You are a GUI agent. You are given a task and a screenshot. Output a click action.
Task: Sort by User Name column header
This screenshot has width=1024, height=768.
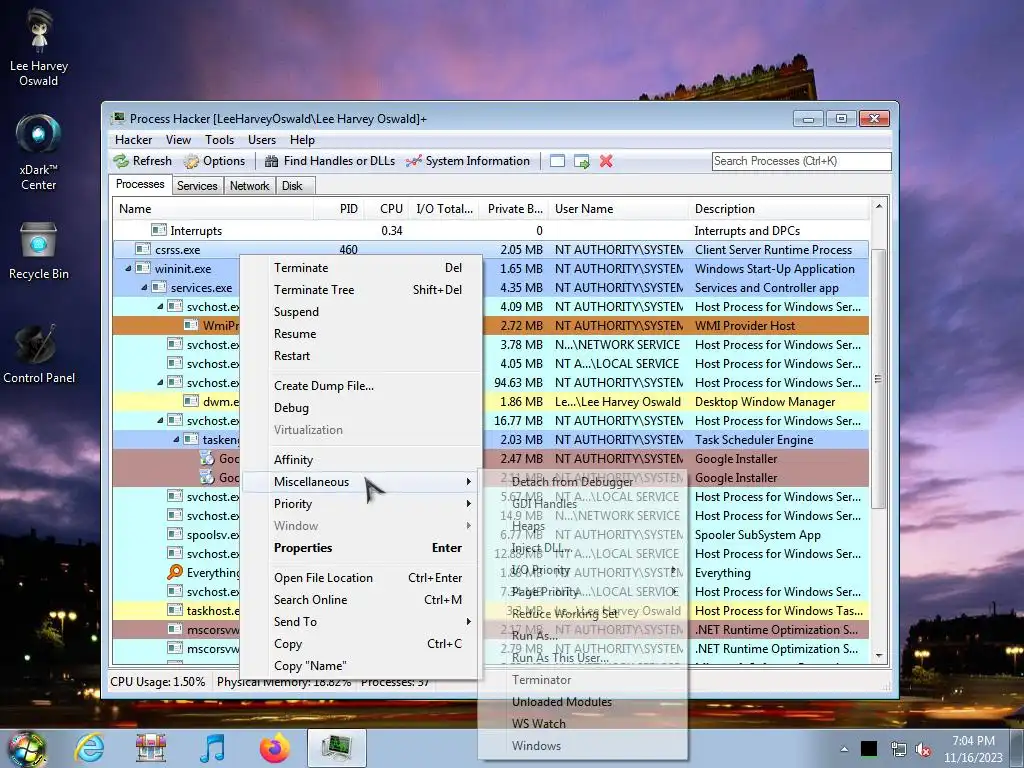point(618,209)
